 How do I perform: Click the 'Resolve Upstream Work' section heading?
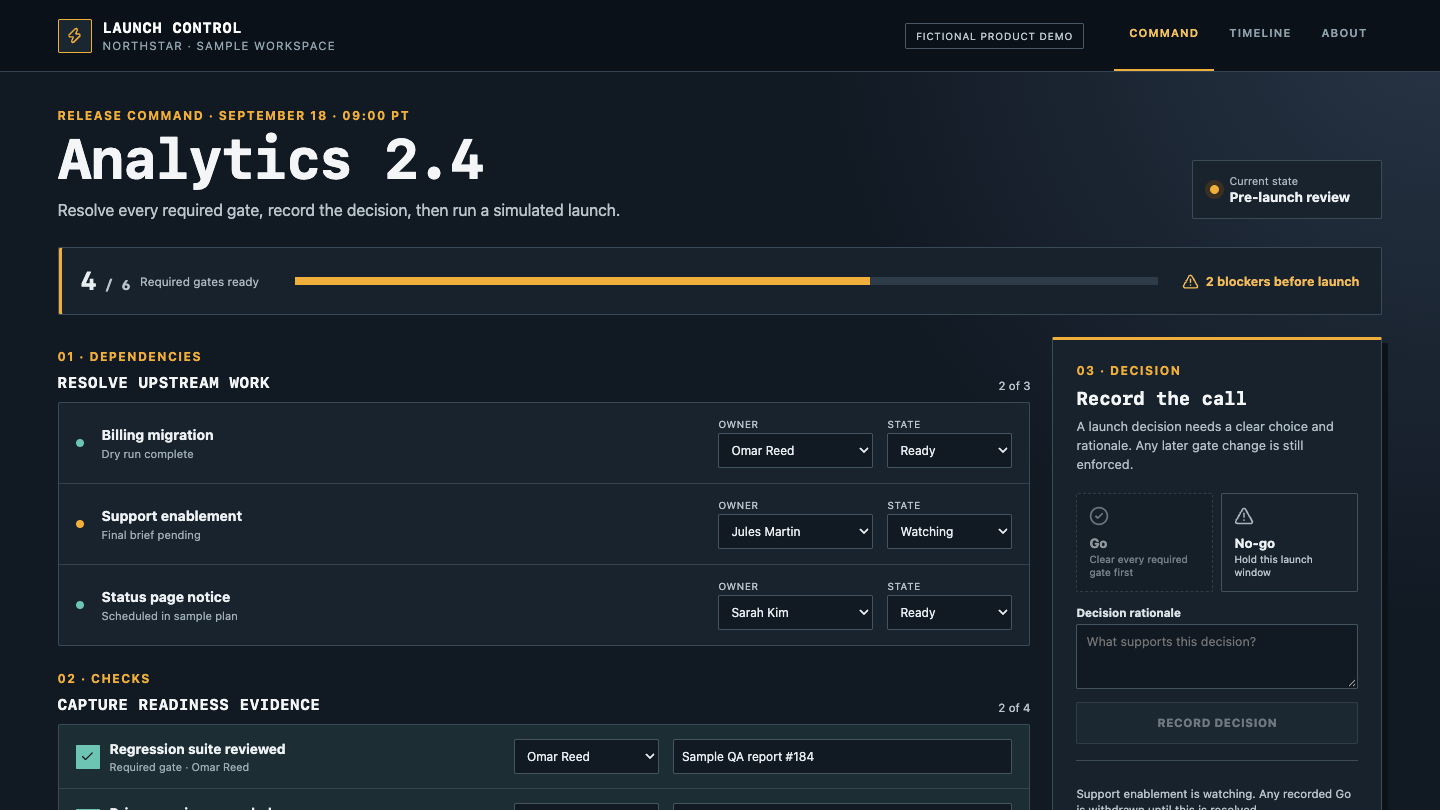point(164,383)
